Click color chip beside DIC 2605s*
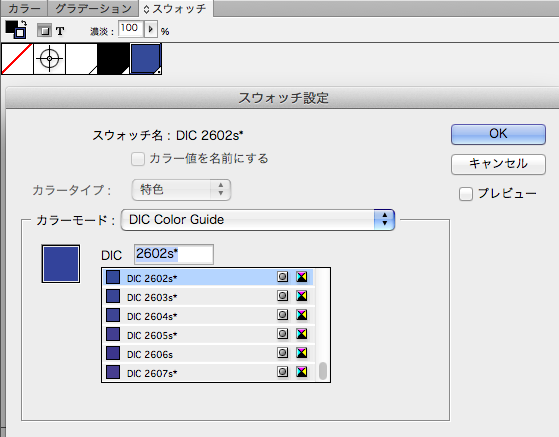The image size is (559, 437). click(x=113, y=334)
